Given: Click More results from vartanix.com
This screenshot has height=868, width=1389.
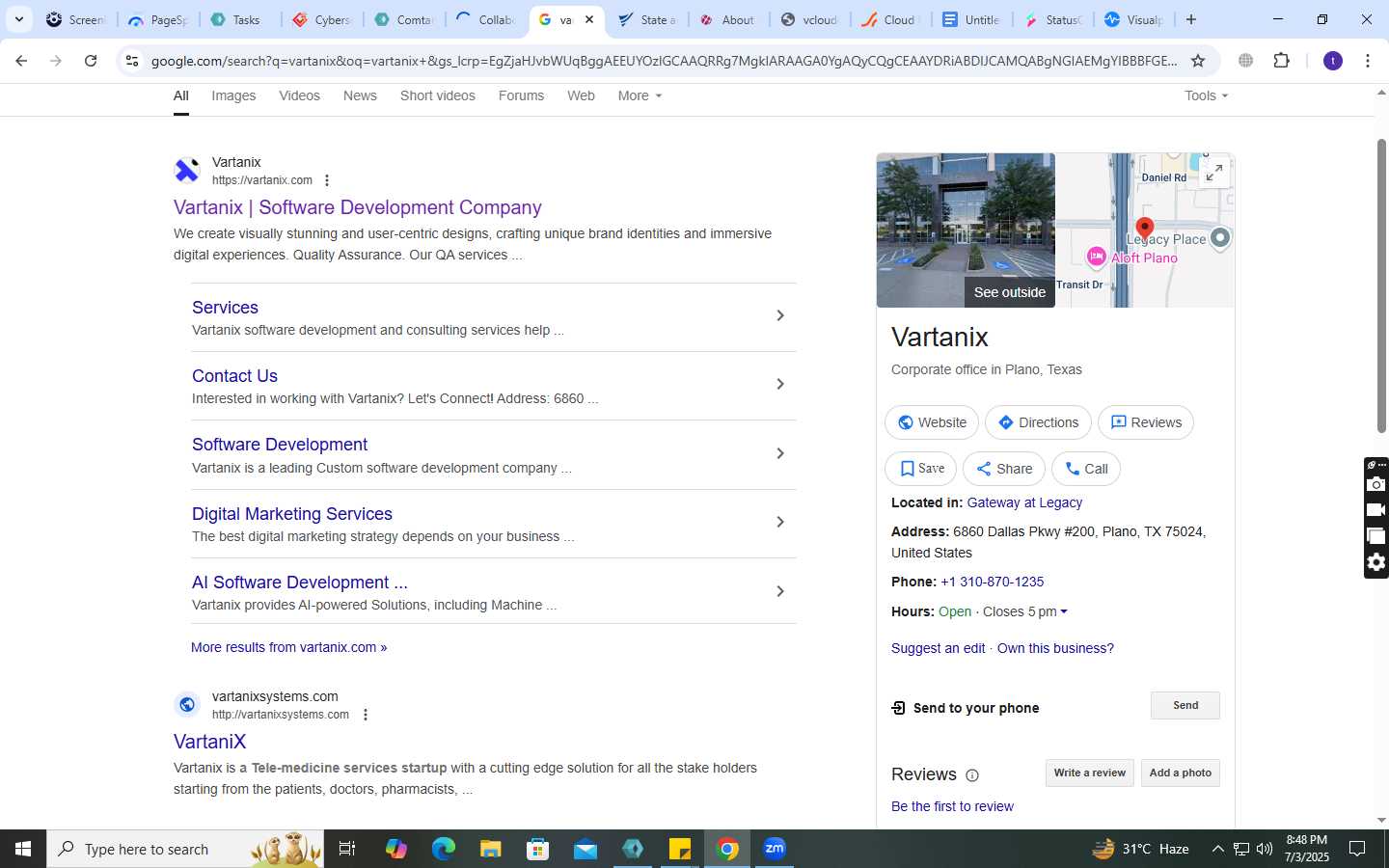Looking at the screenshot, I should click(288, 647).
